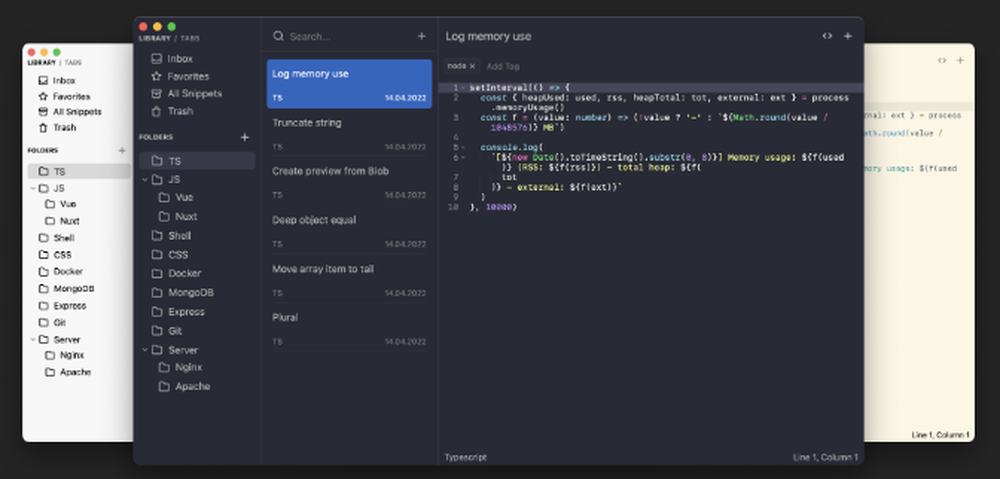Open the Log memory use snippet
Screen dimensions: 1000x479
coord(349,84)
